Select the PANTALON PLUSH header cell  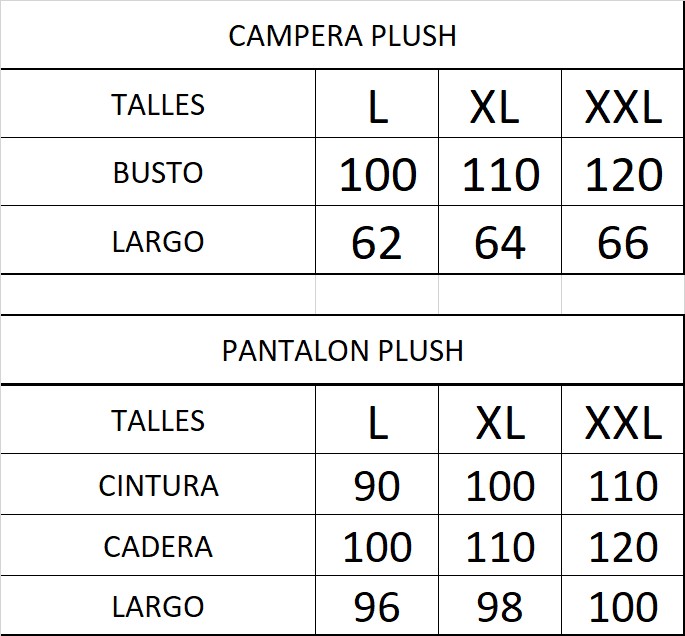pyautogui.click(x=342, y=351)
